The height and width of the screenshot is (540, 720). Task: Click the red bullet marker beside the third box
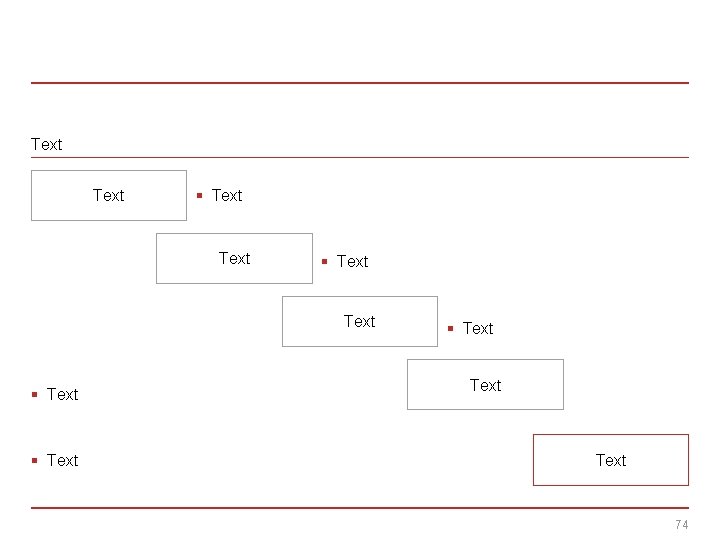(x=450, y=328)
